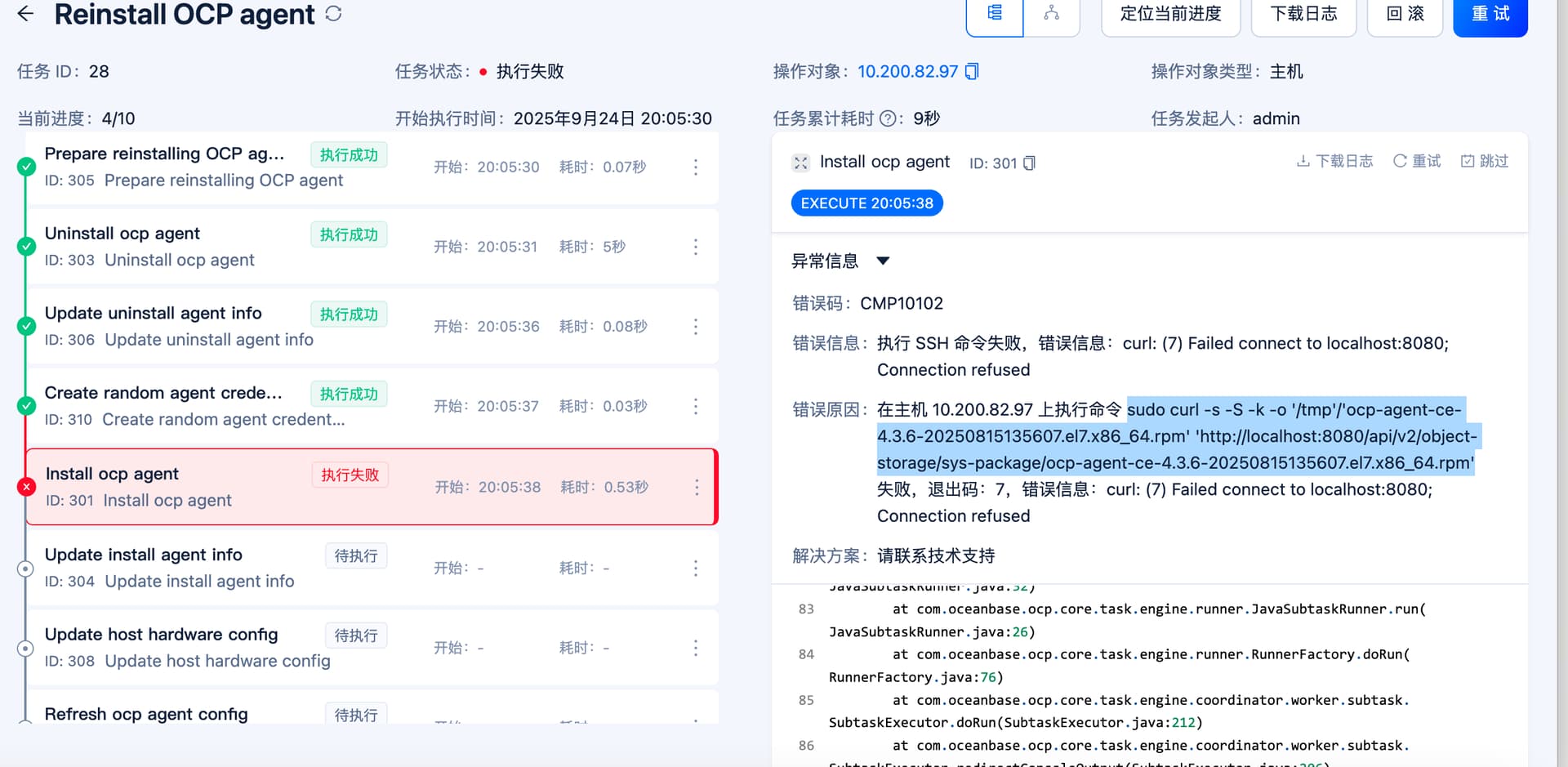Click log line 83 JavaSubtaskRunner.run
Screen dimensions: 1568x767
[1127, 621]
